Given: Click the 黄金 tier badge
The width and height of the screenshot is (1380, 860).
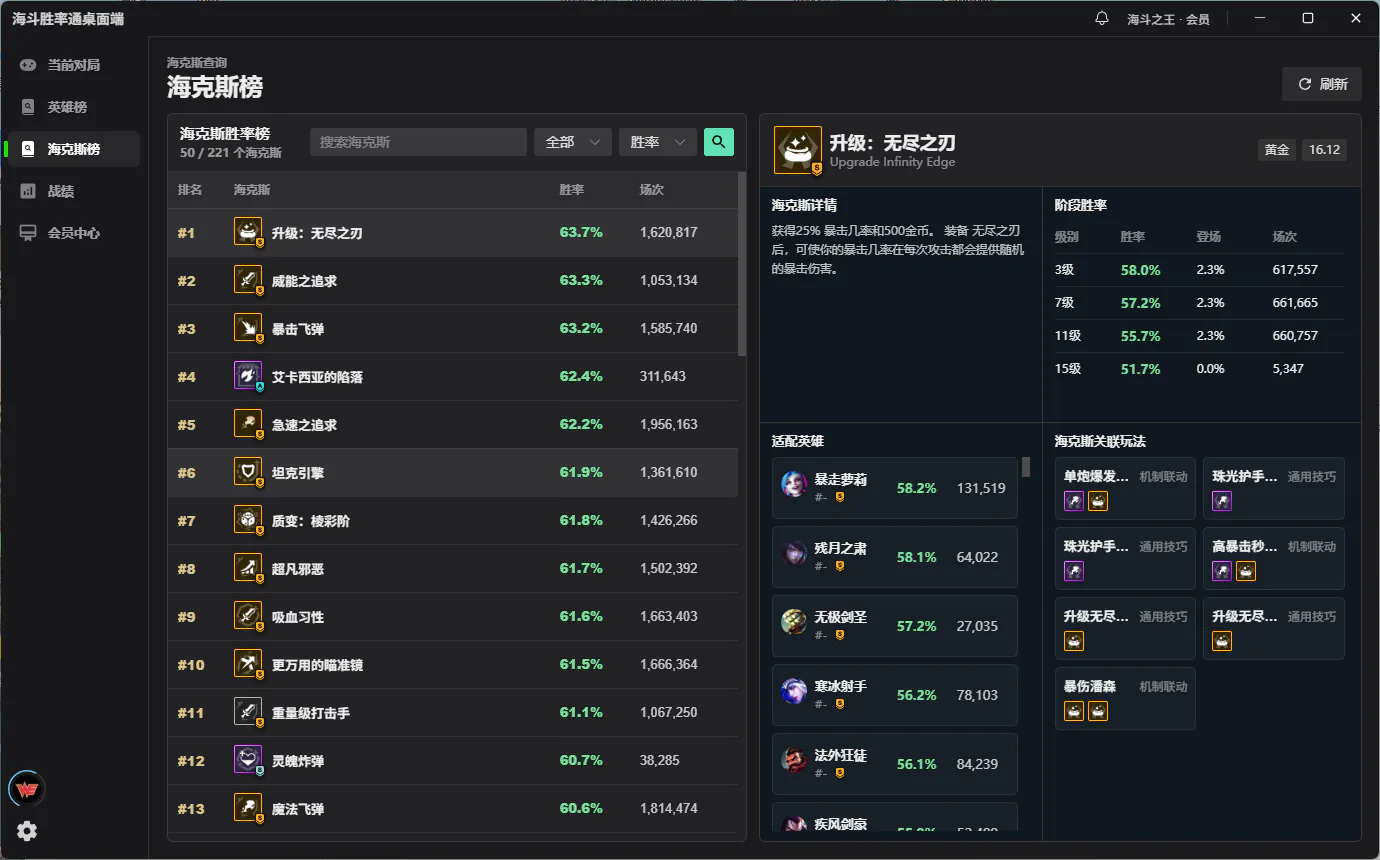Looking at the screenshot, I should pos(1277,150).
